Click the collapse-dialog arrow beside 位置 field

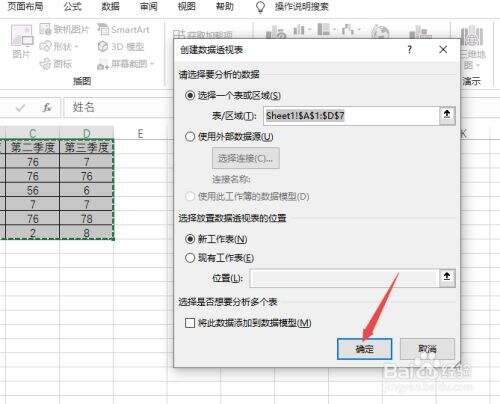pos(447,277)
